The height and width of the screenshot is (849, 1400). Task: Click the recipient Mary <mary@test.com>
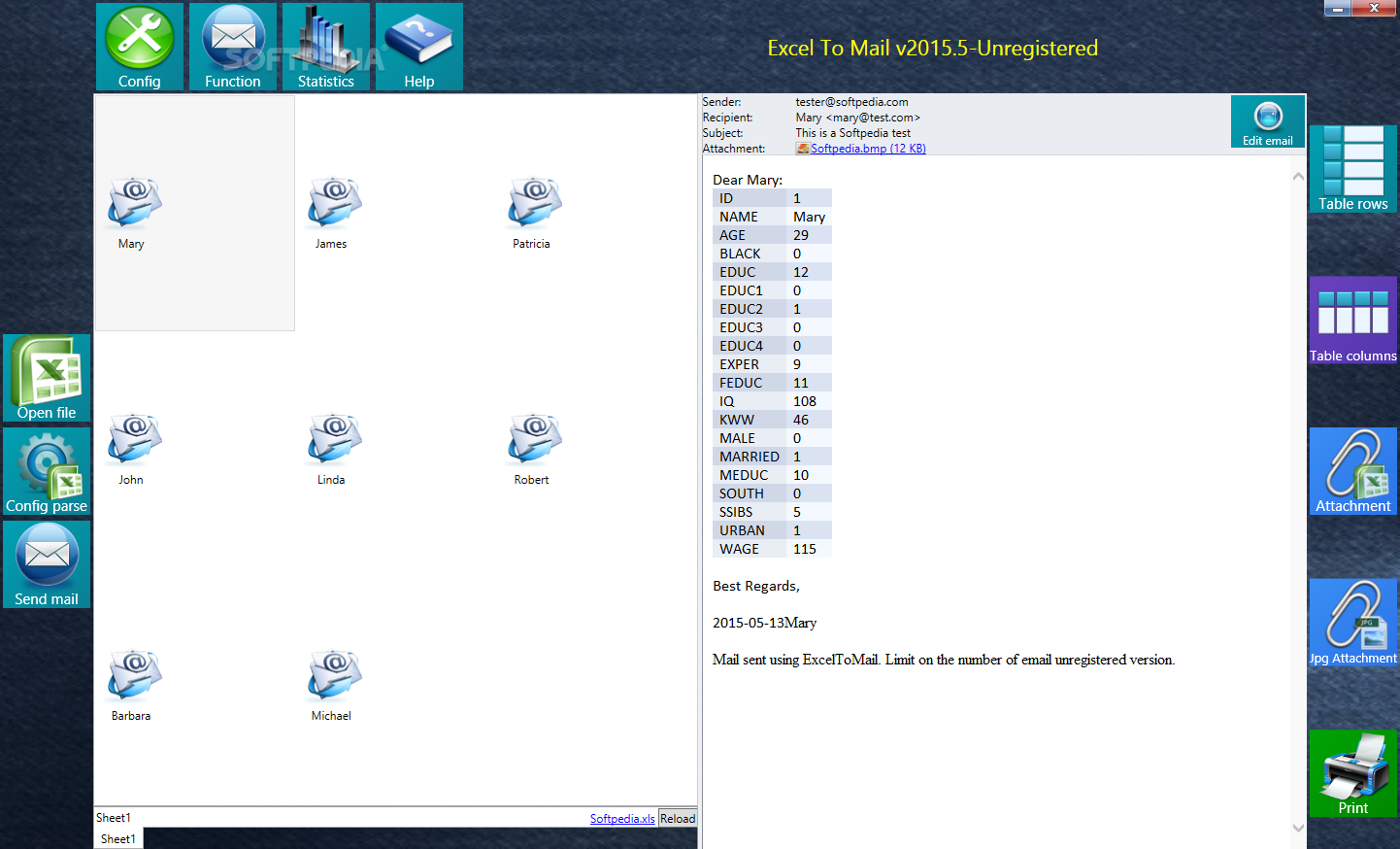[857, 118]
